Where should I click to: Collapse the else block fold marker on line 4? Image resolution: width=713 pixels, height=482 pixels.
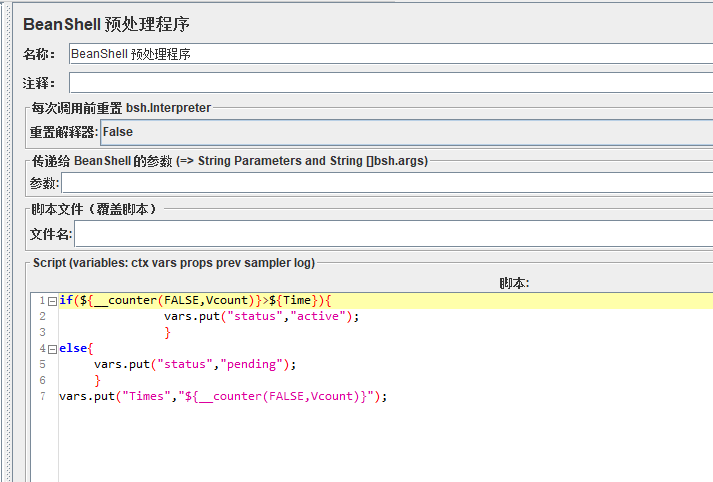pos(52,349)
